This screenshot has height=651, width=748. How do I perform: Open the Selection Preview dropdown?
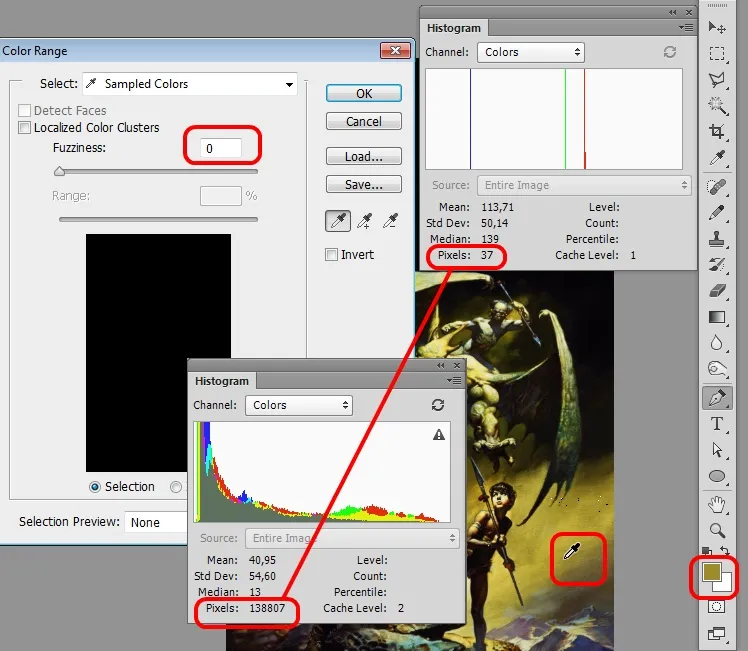tap(156, 522)
